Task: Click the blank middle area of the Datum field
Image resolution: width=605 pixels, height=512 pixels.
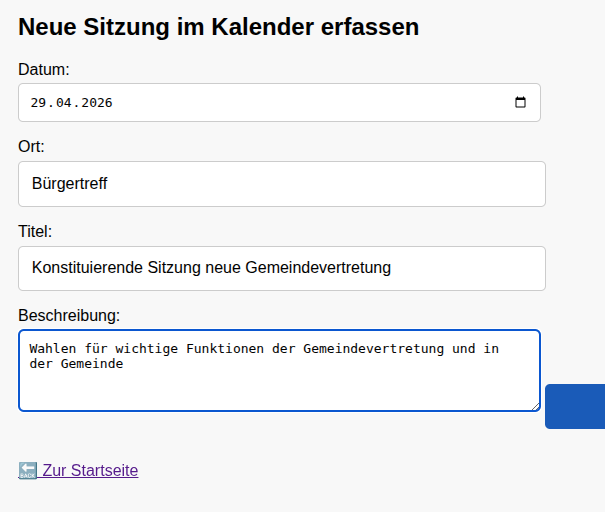Action: tap(300, 103)
